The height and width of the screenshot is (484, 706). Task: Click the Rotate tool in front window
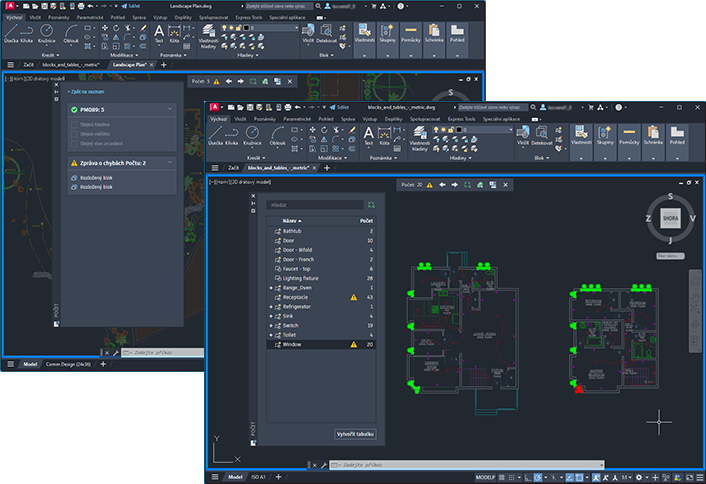[324, 130]
